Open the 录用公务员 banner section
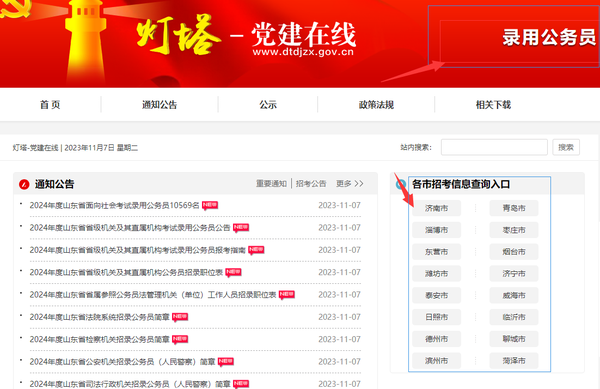The image size is (600, 389). coord(549,37)
